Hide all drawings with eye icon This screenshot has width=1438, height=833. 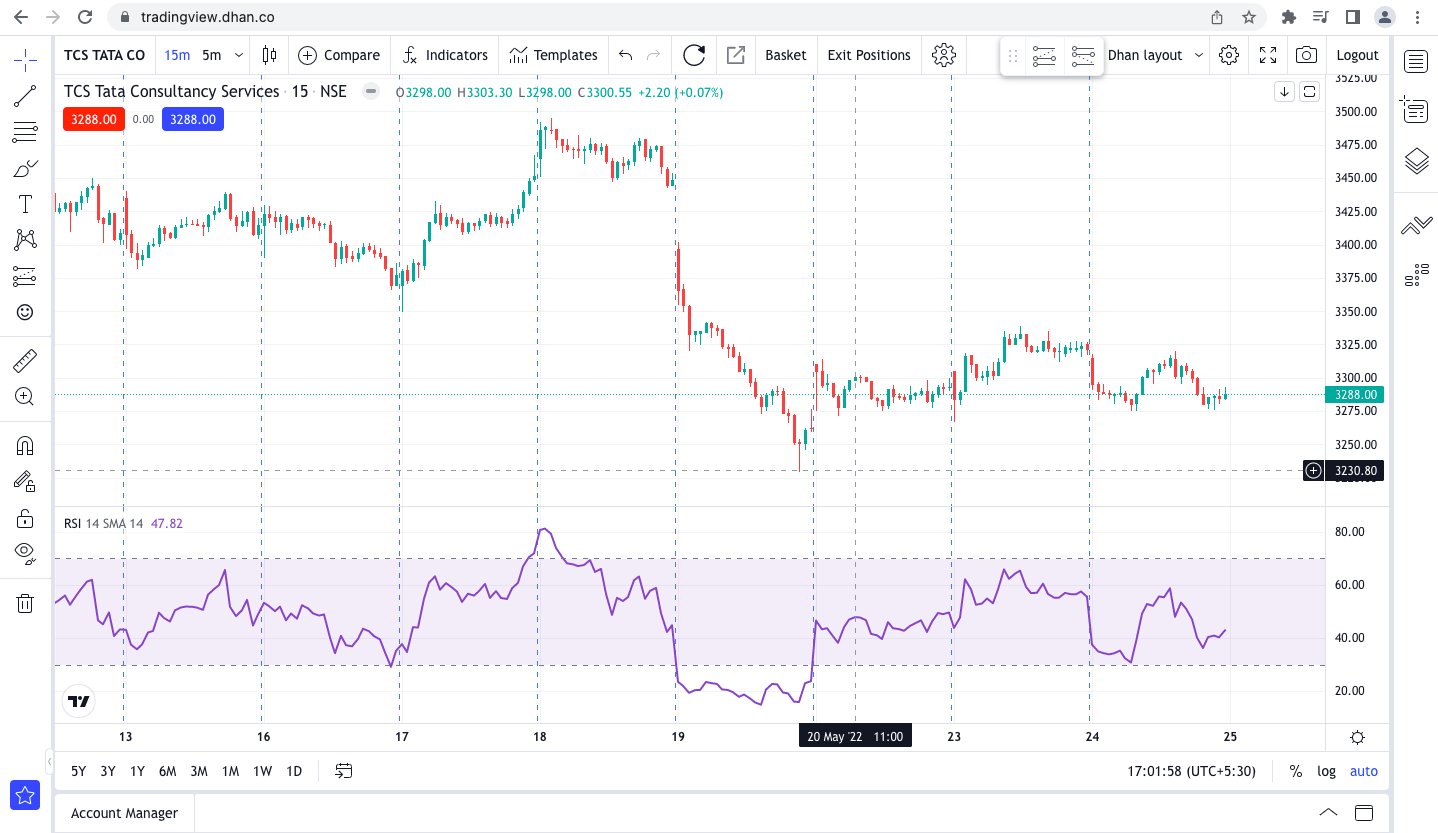[25, 552]
